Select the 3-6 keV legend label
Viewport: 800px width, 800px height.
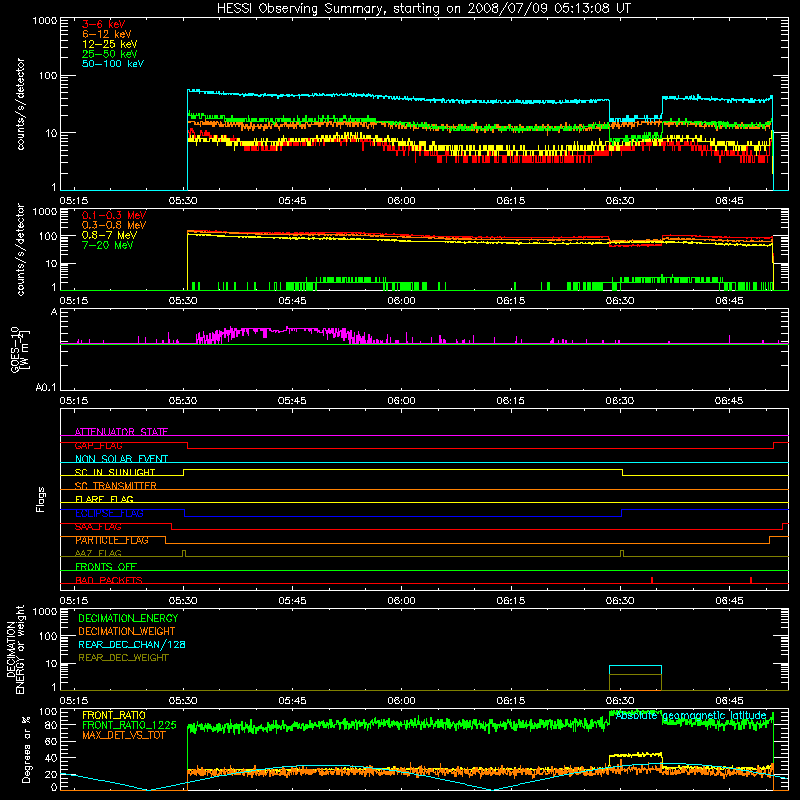pyautogui.click(x=104, y=24)
